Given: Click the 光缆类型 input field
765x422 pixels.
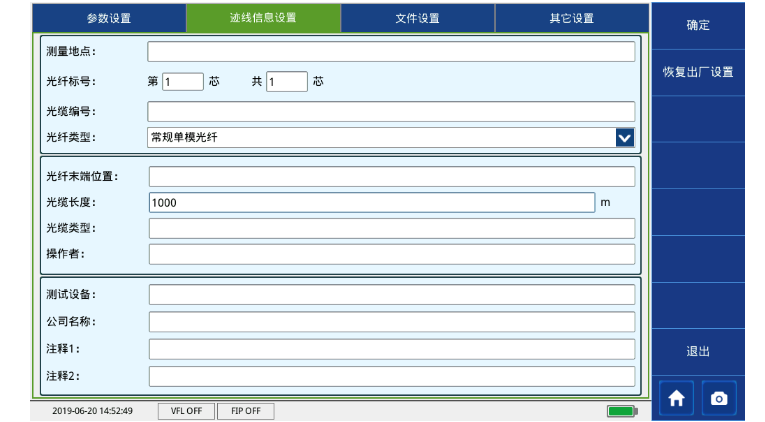Looking at the screenshot, I should click(x=392, y=228).
